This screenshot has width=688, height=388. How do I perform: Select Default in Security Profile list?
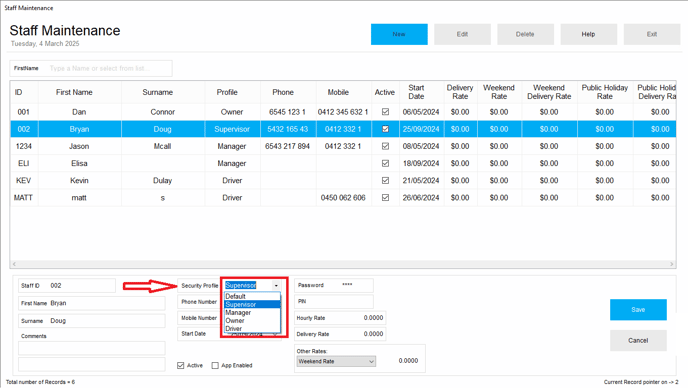click(x=252, y=296)
